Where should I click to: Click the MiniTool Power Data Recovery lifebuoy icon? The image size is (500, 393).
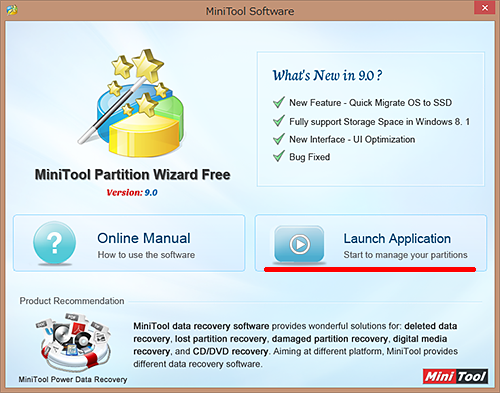pyautogui.click(x=73, y=342)
